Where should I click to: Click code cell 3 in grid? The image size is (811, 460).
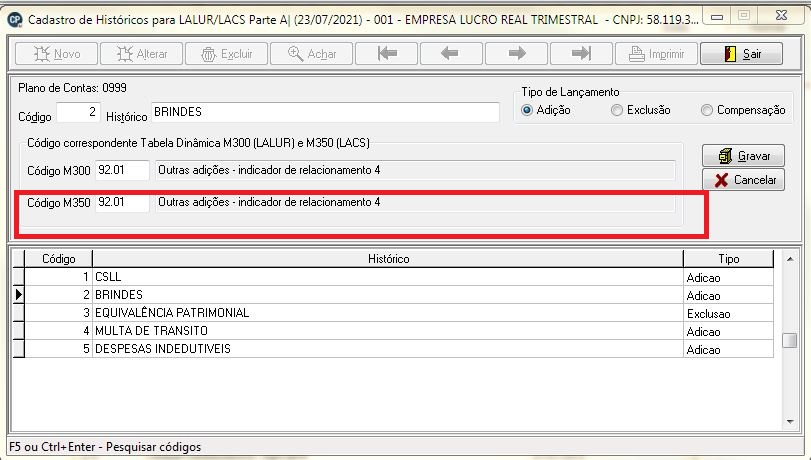coord(58,313)
